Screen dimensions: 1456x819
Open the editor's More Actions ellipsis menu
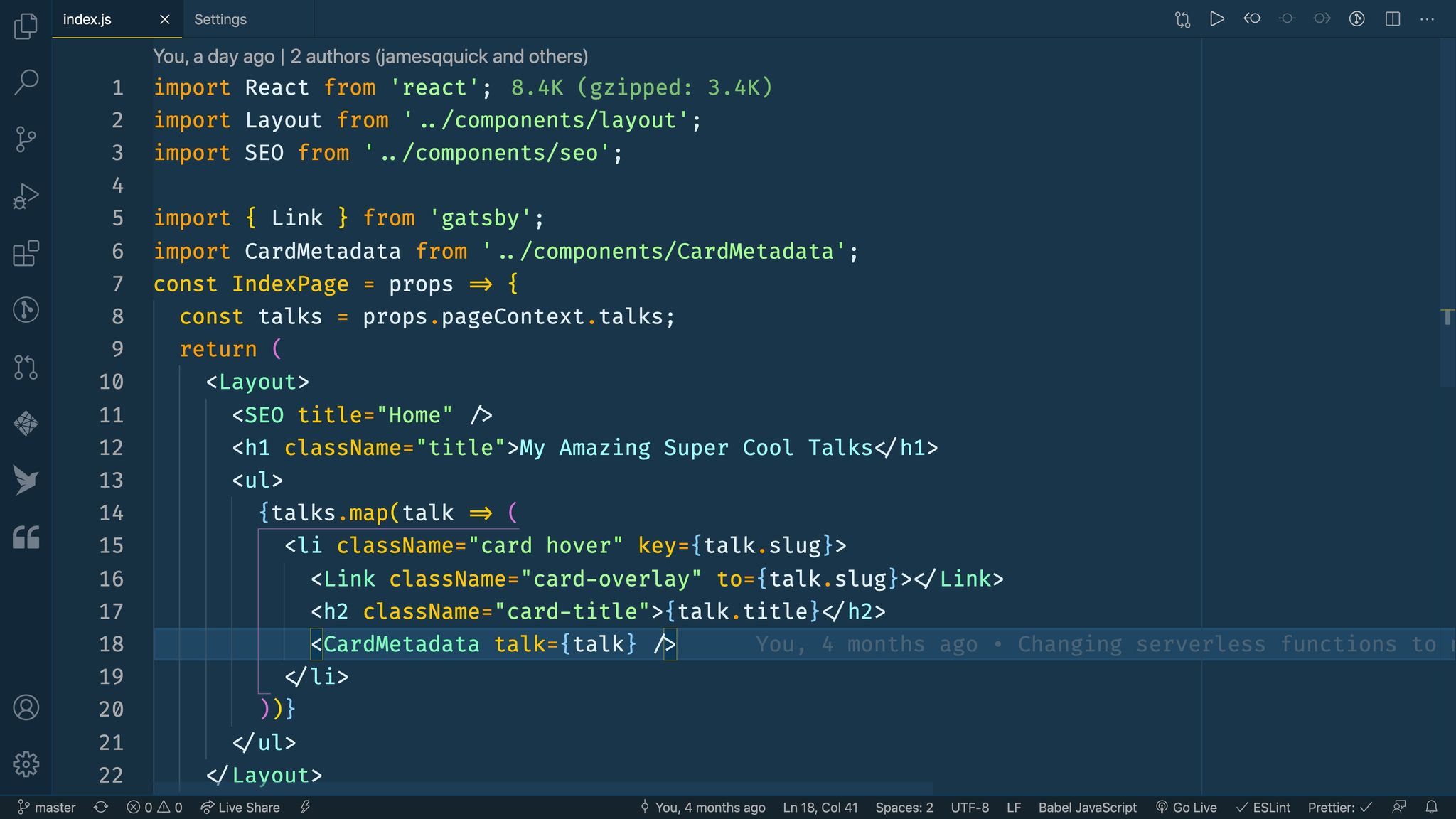[x=1427, y=19]
